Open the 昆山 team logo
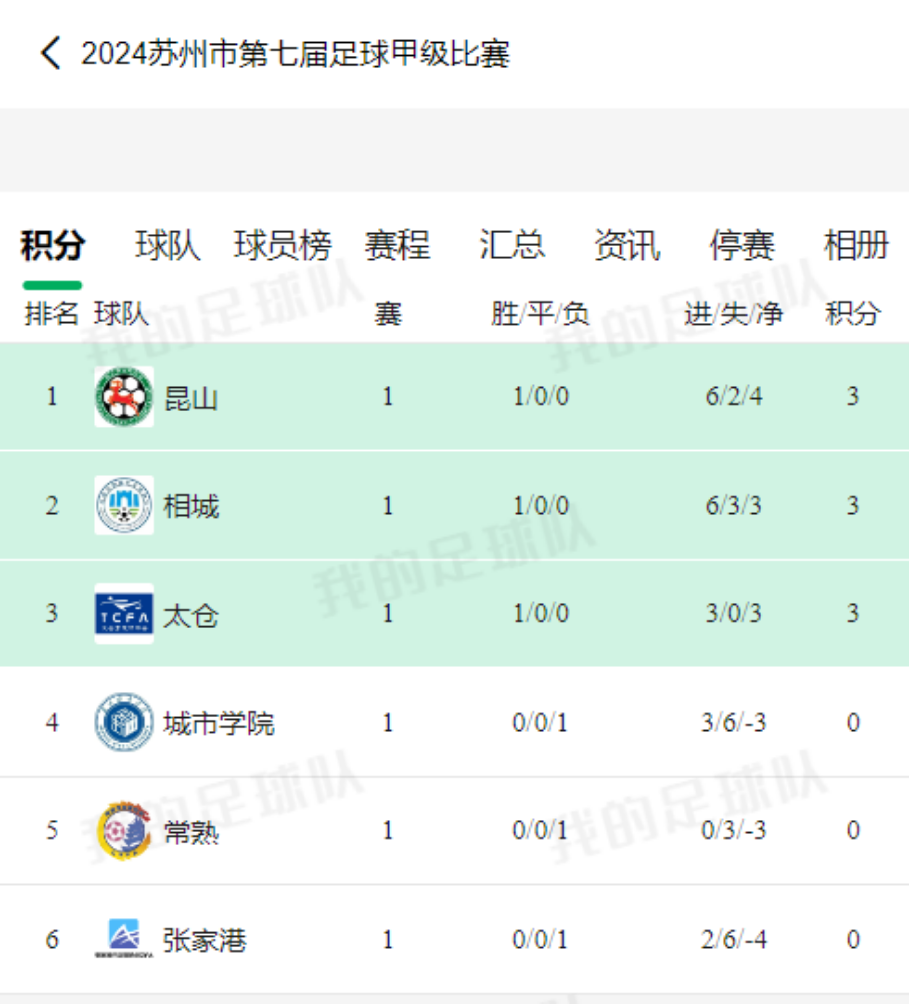The width and height of the screenshot is (911, 1005). [124, 397]
